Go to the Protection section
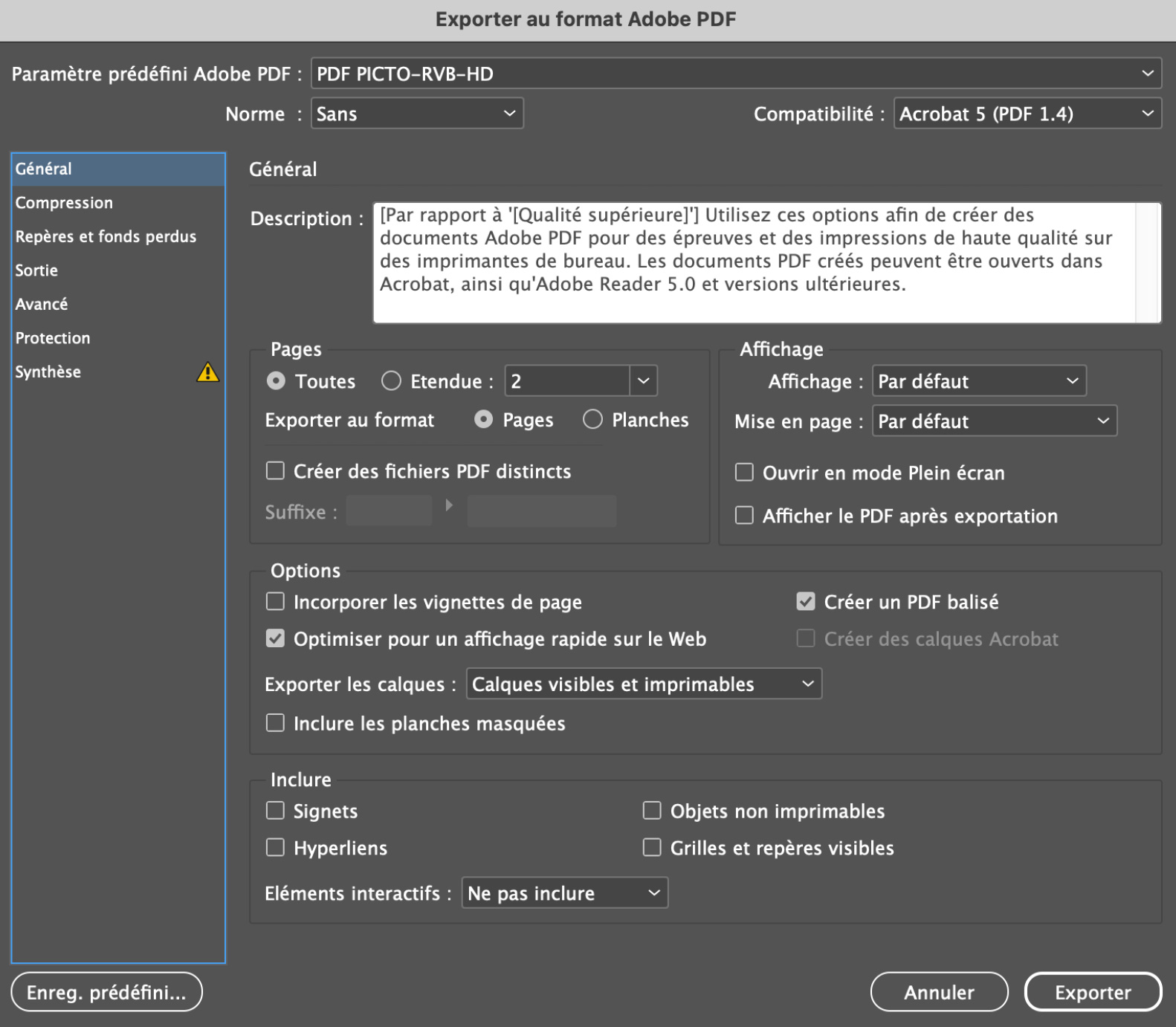 coord(53,338)
